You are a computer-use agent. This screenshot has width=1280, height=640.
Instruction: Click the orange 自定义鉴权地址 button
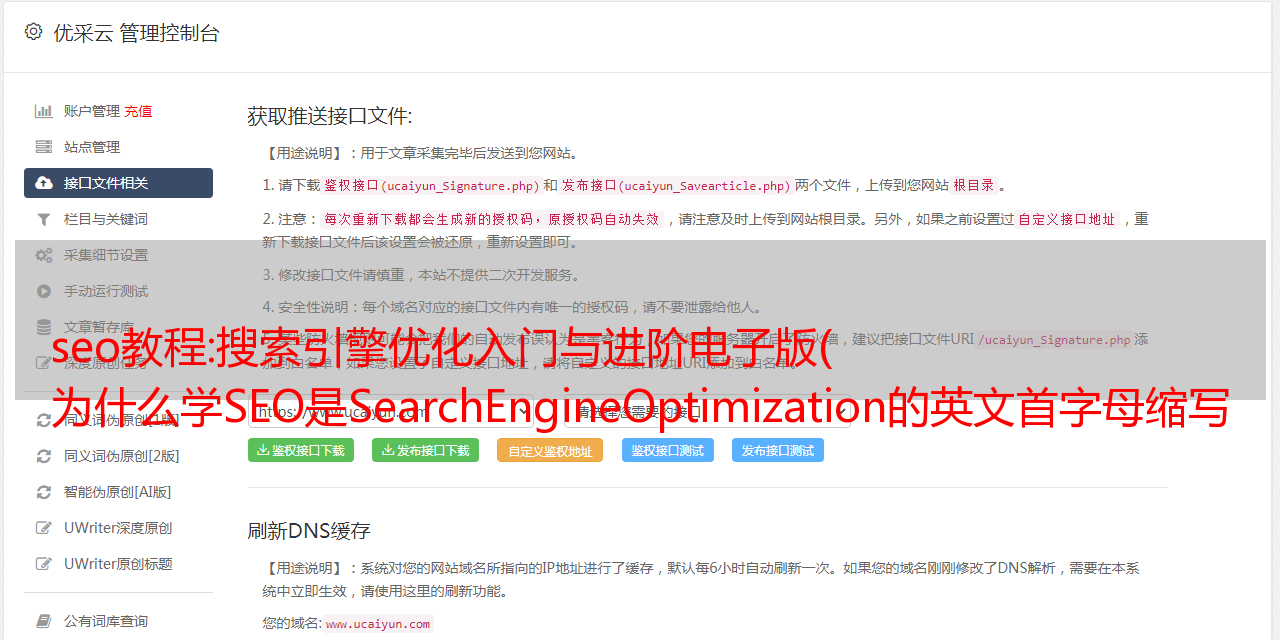click(x=550, y=450)
